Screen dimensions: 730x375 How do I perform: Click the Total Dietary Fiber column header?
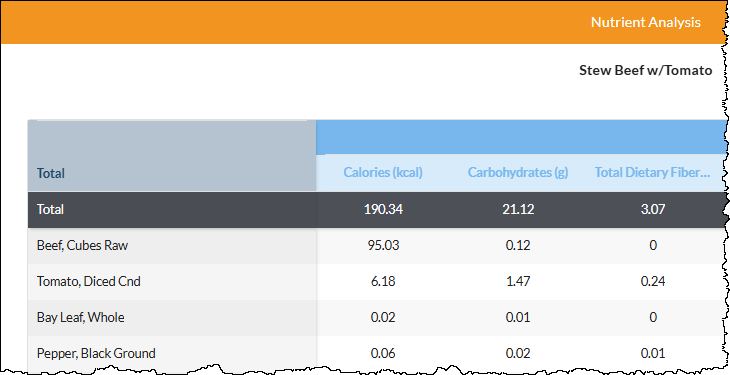(x=652, y=173)
